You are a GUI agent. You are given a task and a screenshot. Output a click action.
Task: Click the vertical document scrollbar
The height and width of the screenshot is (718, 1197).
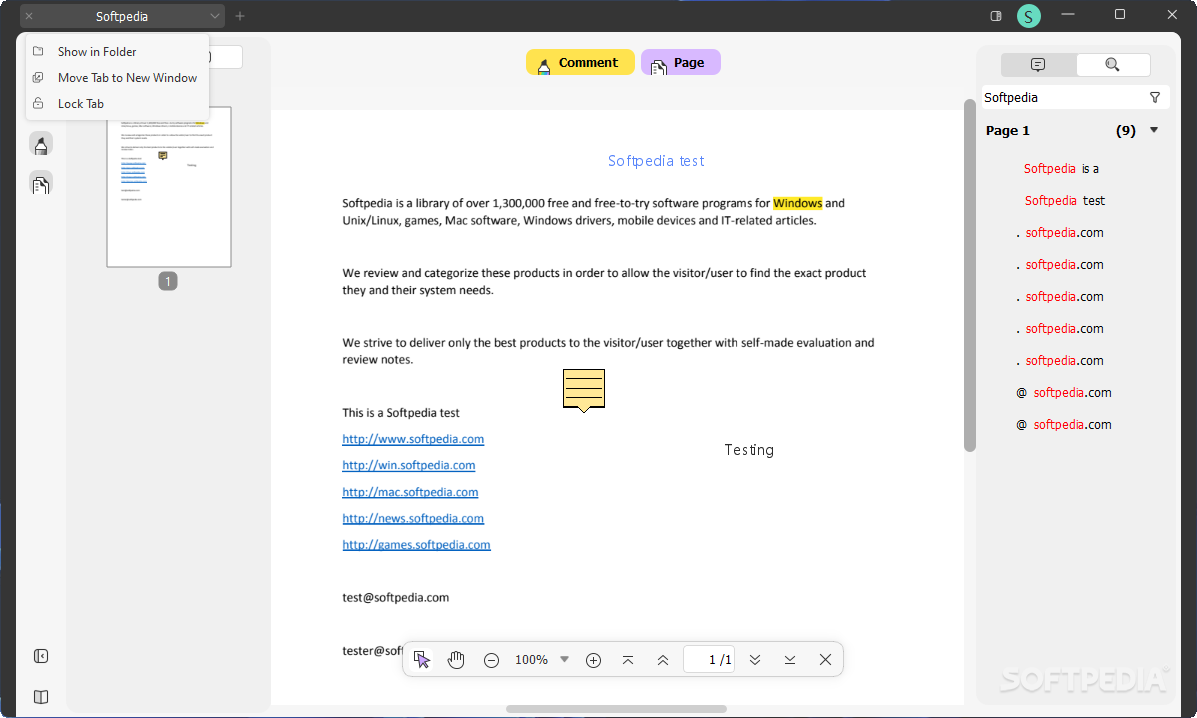[x=970, y=275]
